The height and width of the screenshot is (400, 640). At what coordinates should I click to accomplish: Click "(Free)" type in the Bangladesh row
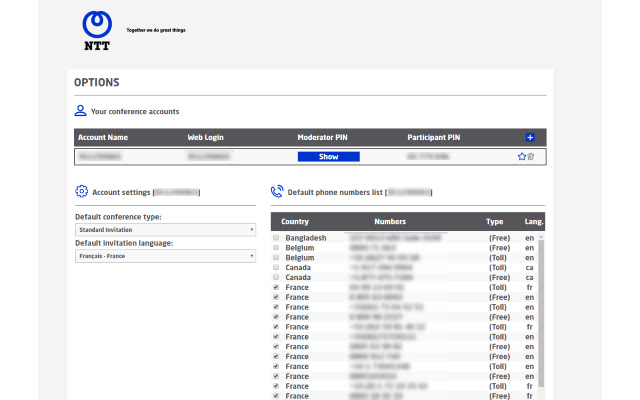point(500,238)
